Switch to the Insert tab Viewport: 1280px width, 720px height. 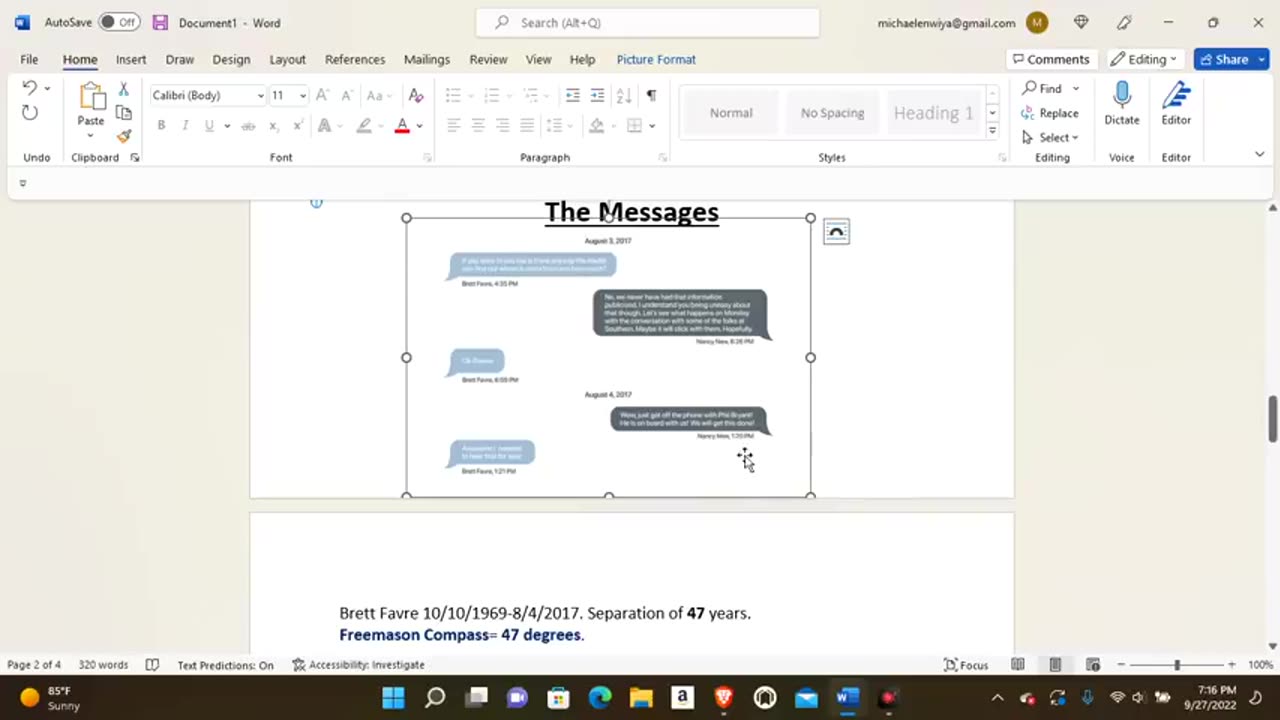(131, 59)
